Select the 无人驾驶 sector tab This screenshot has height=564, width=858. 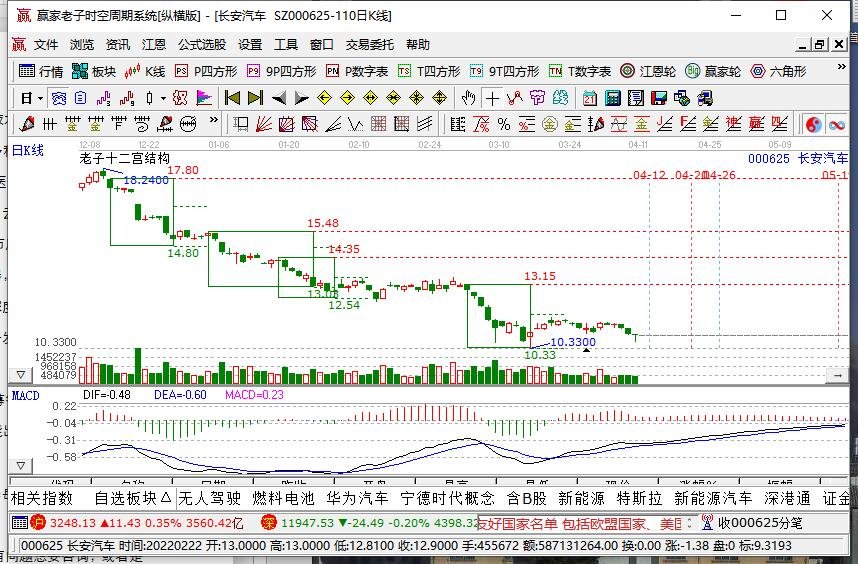point(210,498)
